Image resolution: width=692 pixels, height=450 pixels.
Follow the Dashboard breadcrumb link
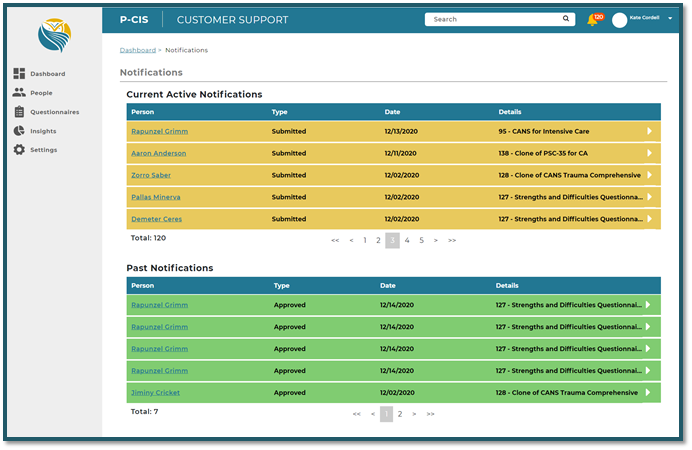(137, 49)
